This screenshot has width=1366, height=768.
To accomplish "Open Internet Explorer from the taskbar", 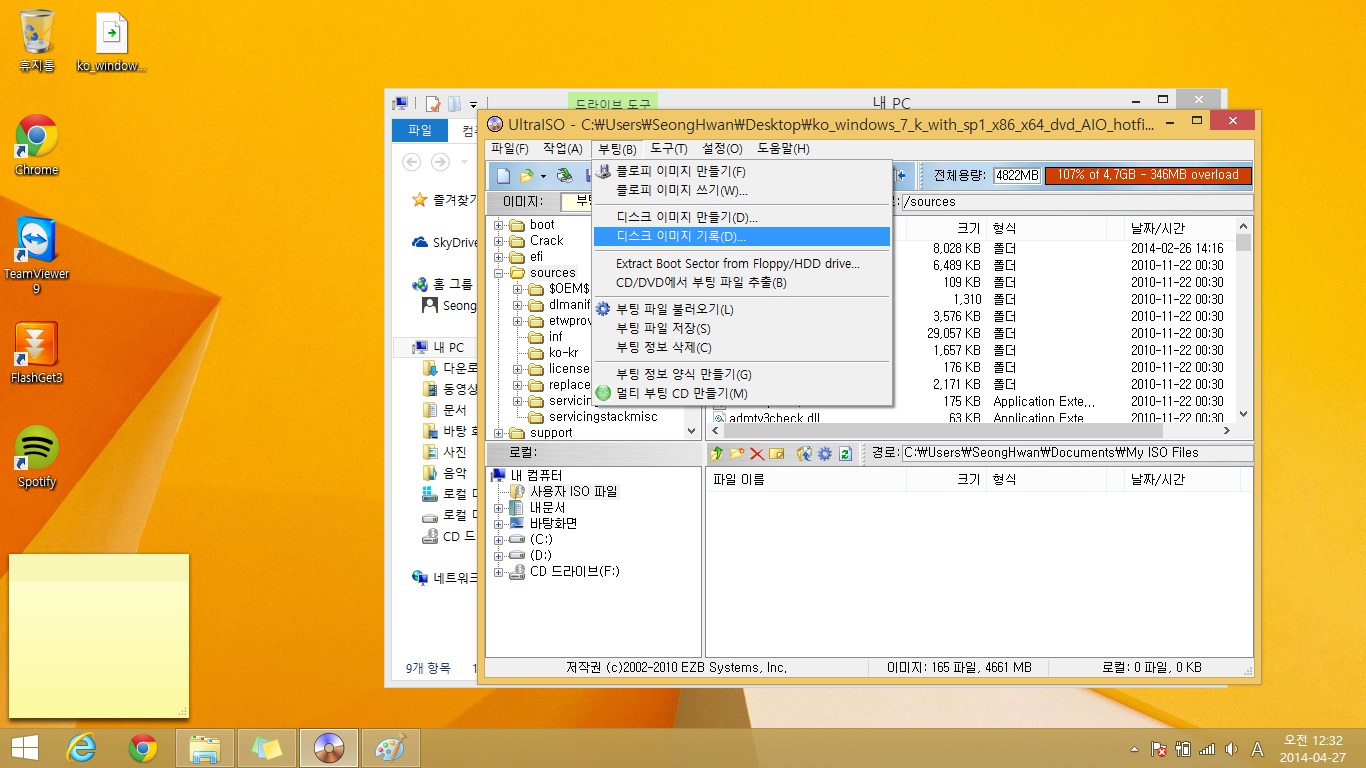I will point(81,747).
